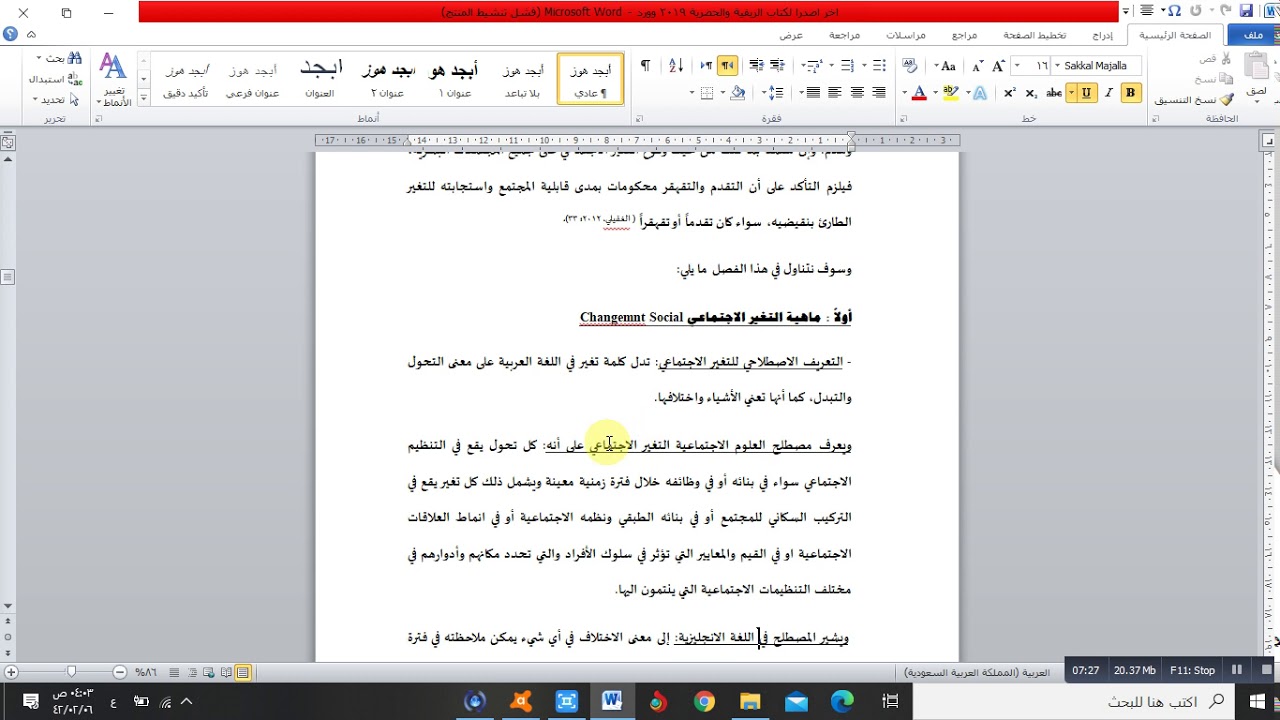The image size is (1280, 720).
Task: Align text right icon
Action: click(x=879, y=92)
